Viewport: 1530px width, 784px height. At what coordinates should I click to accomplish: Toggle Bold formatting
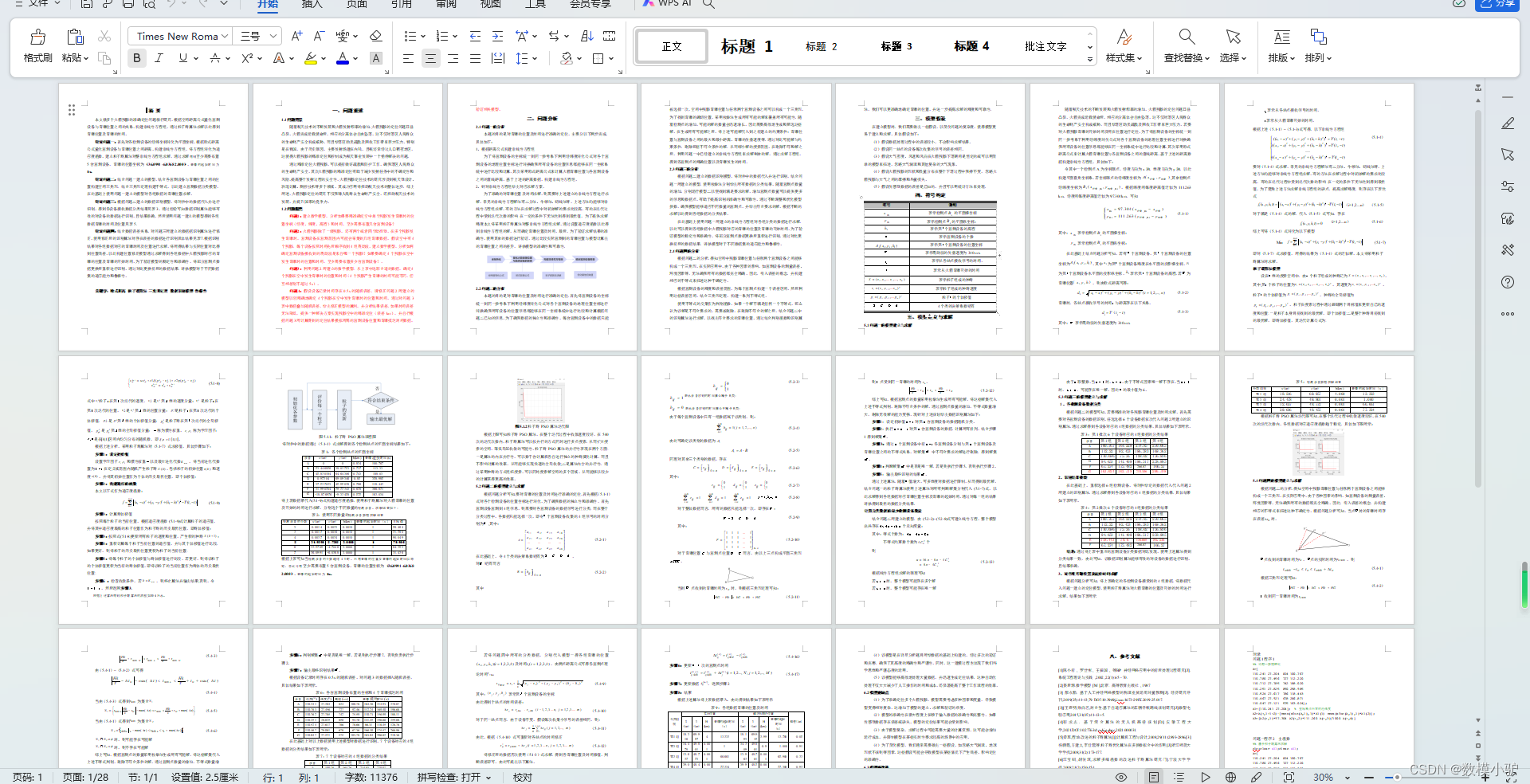click(137, 58)
